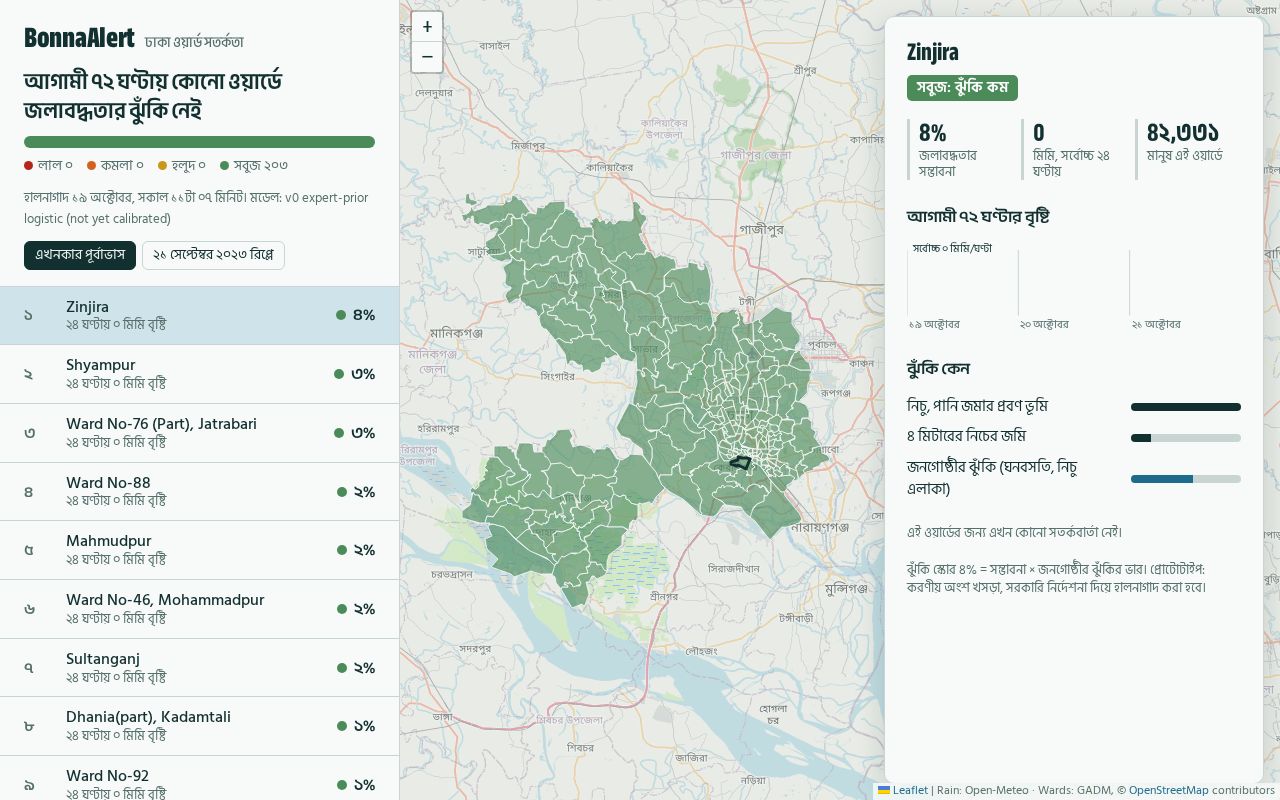This screenshot has height=800, width=1280.
Task: Open the ২৬ সেপ্টেম্বর ২০২৩ replay
Action: point(213,255)
